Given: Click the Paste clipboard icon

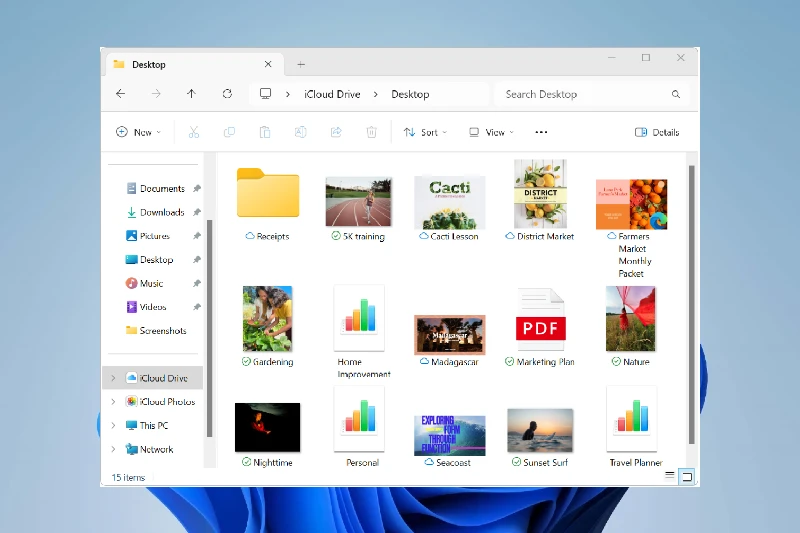Looking at the screenshot, I should [x=265, y=132].
